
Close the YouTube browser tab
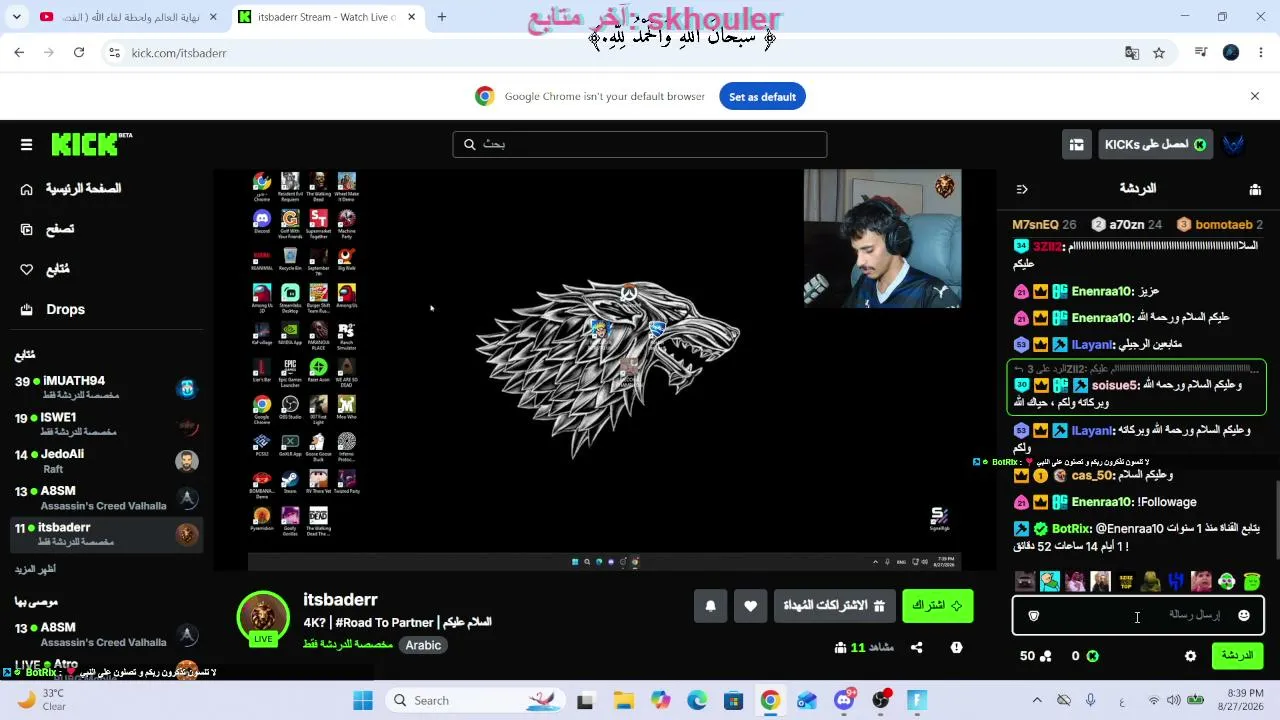coord(212,17)
